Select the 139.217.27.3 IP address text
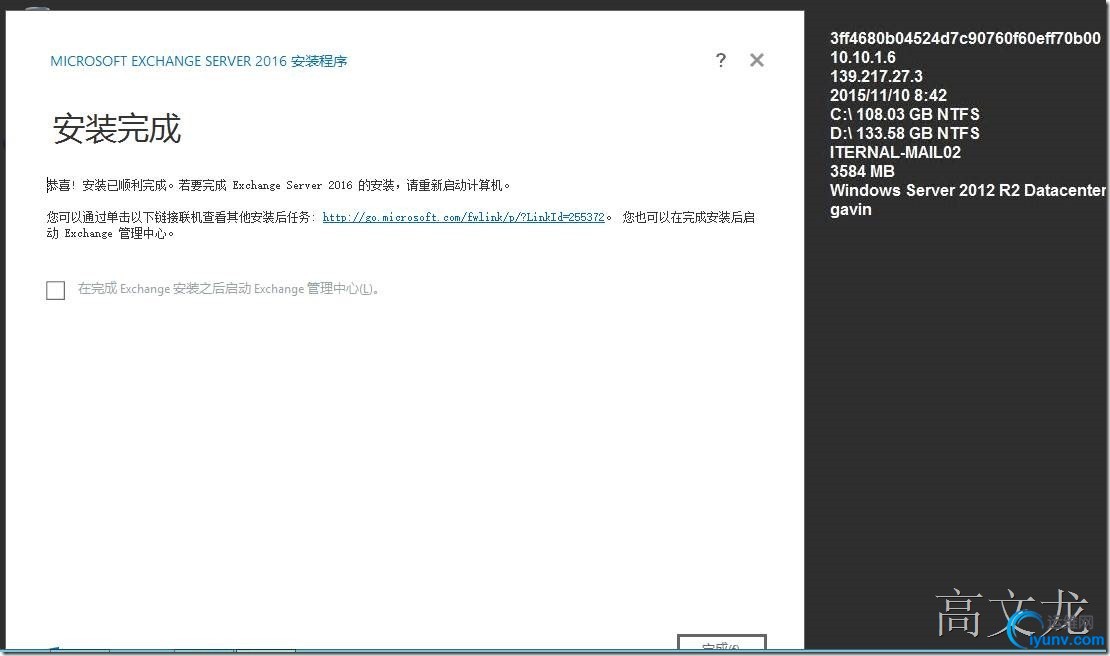Screen dimensions: 1110x656 [x=876, y=76]
